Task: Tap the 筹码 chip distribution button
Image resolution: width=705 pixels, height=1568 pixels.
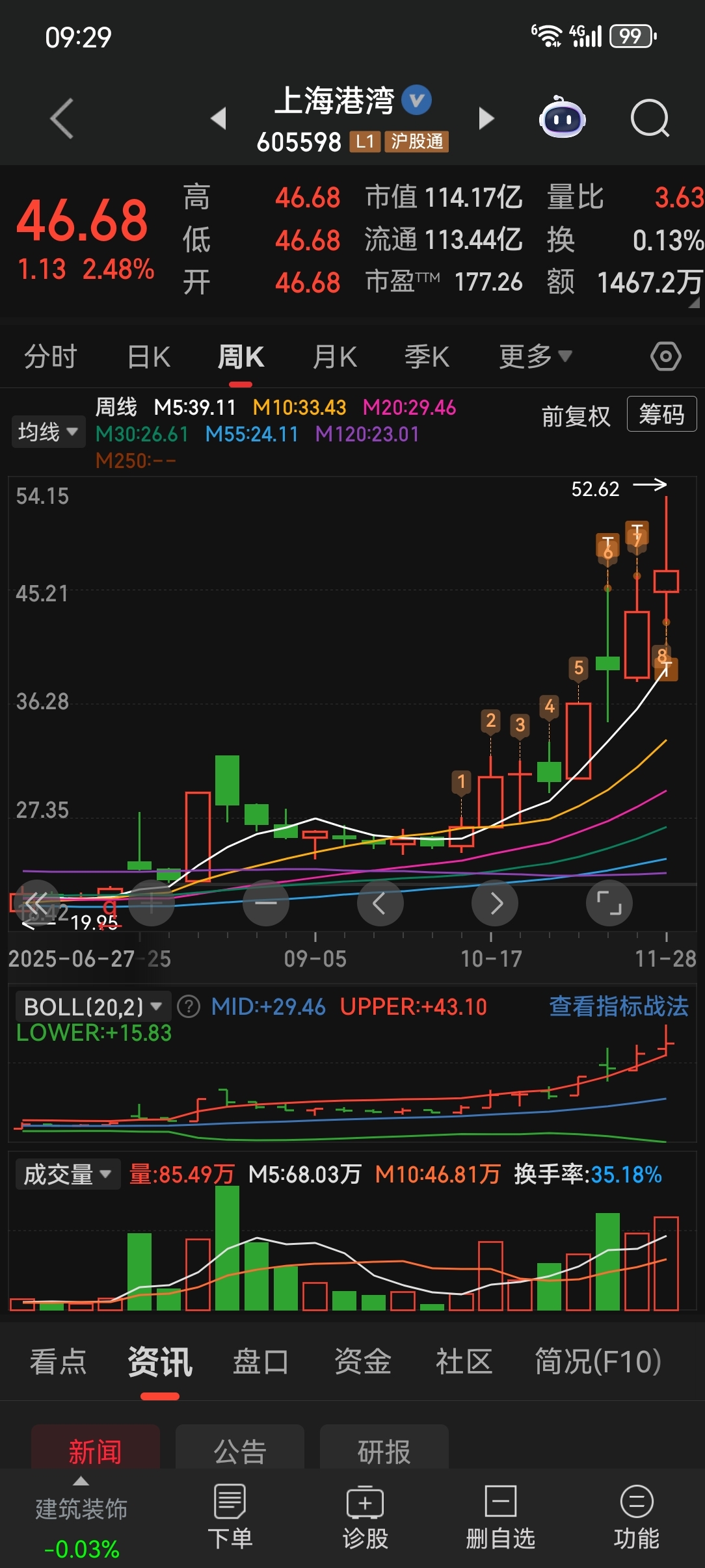Action: click(661, 414)
